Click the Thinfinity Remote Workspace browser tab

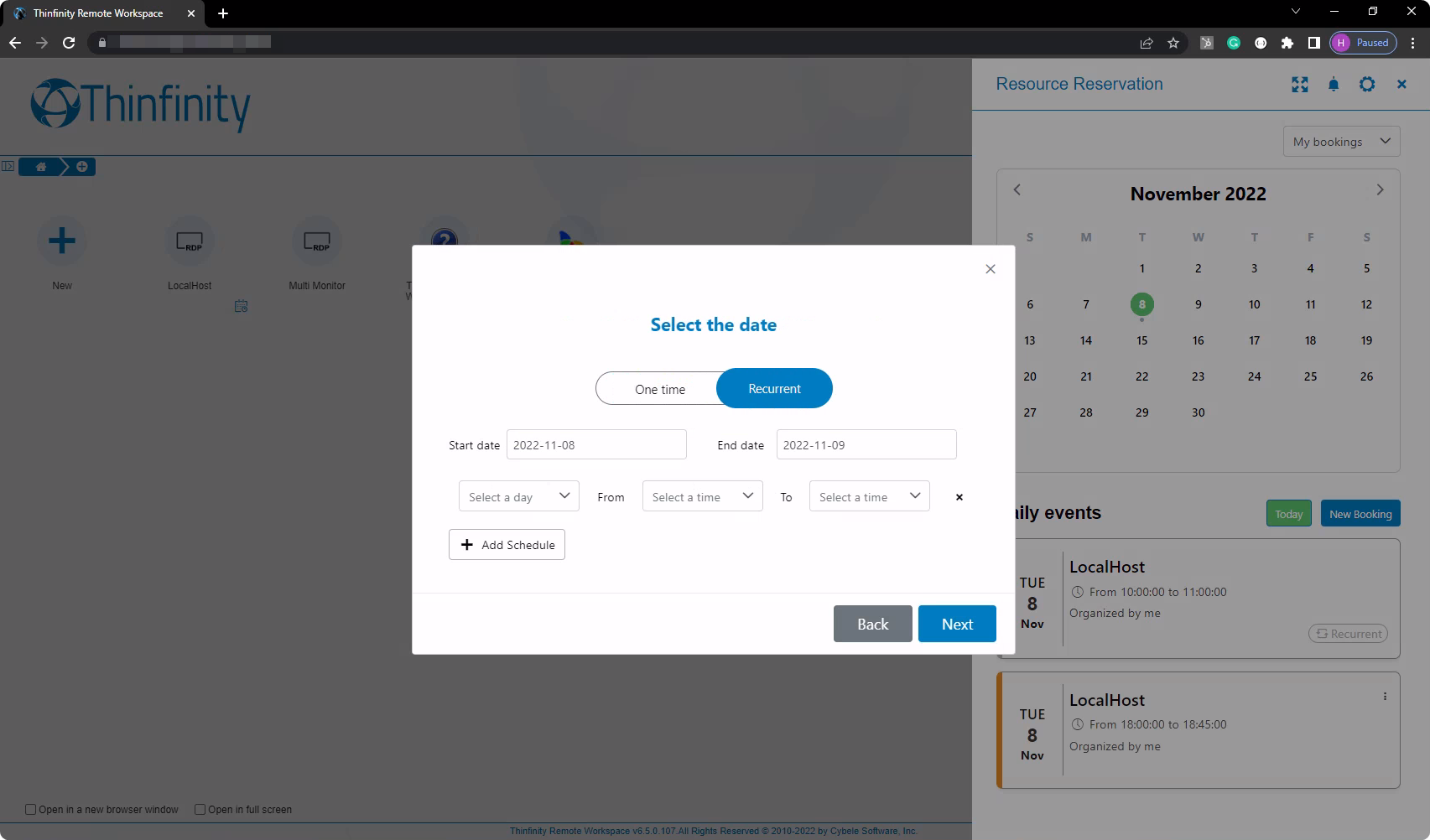[x=98, y=13]
